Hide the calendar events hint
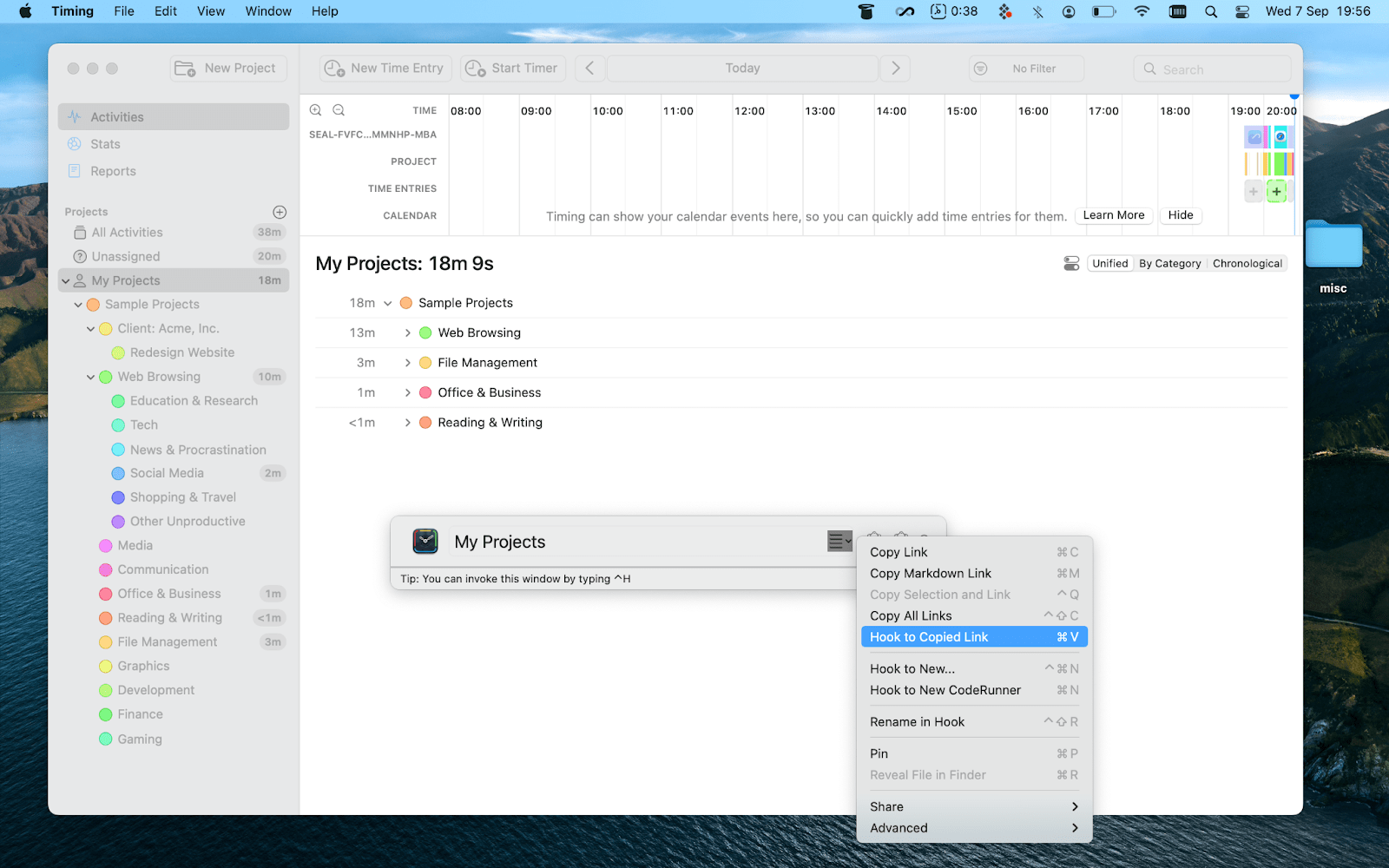The height and width of the screenshot is (868, 1389). pyautogui.click(x=1181, y=215)
